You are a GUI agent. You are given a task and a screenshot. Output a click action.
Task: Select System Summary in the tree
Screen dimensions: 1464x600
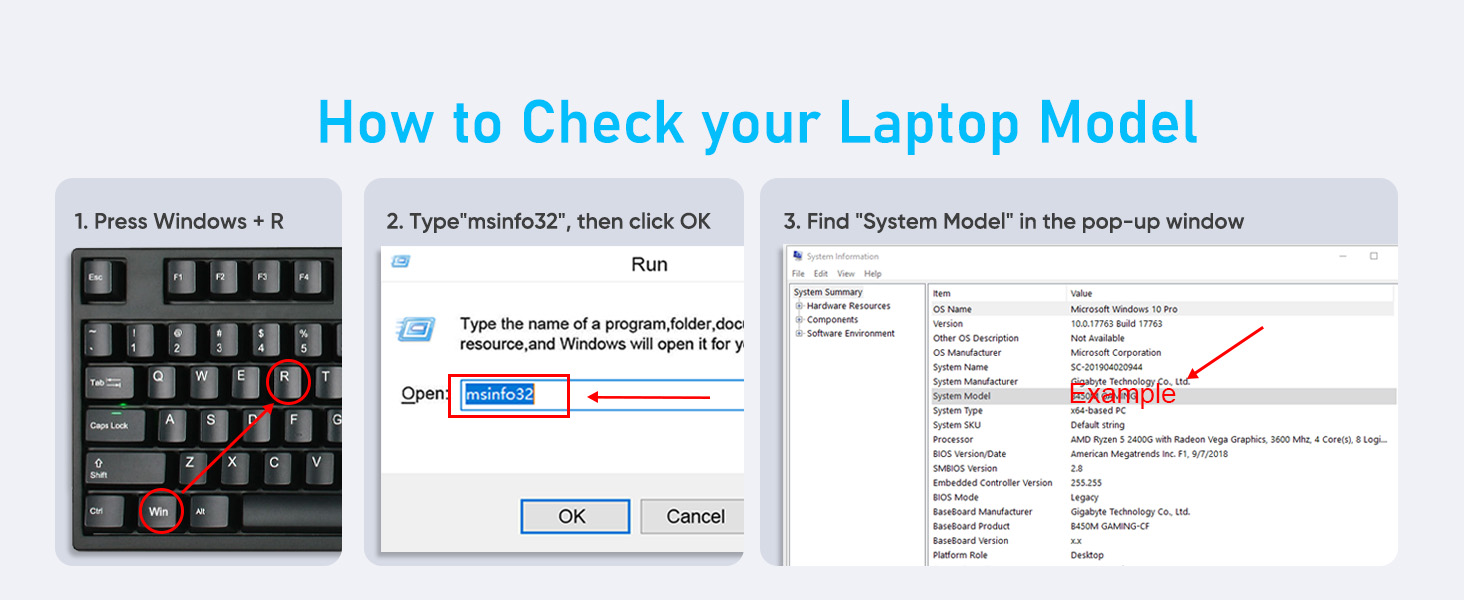click(x=828, y=292)
